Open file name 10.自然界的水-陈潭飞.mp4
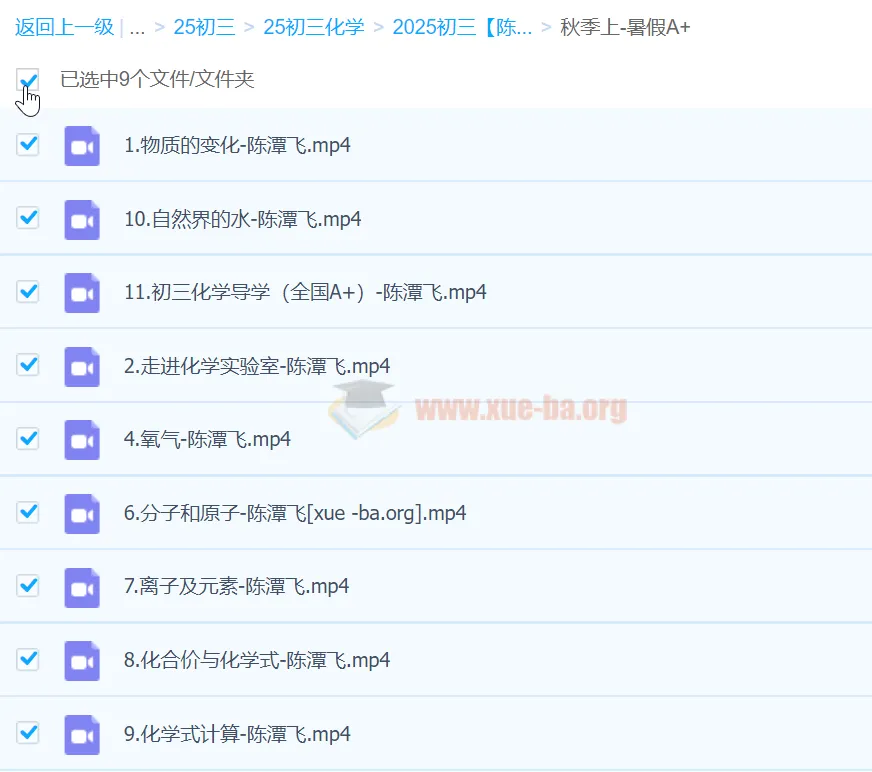The height and width of the screenshot is (772, 872). pyautogui.click(x=242, y=220)
